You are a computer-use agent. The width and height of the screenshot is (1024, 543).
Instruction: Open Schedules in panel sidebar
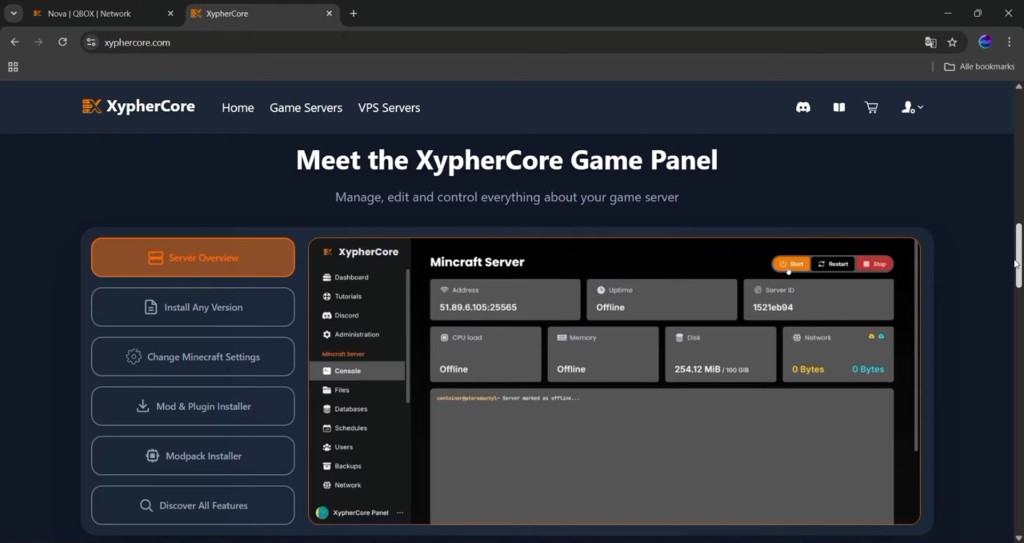345,428
